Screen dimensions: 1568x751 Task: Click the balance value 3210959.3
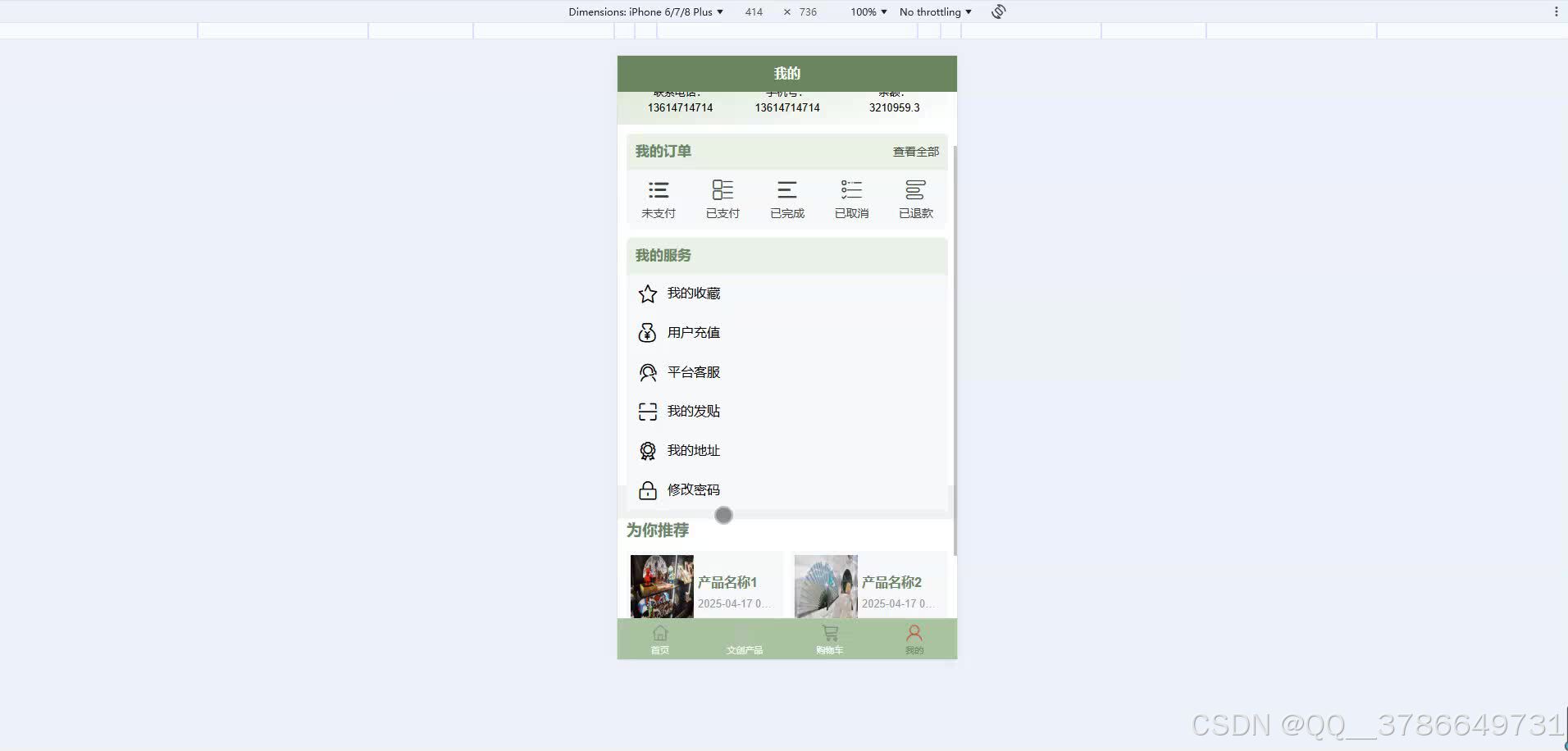click(x=894, y=107)
